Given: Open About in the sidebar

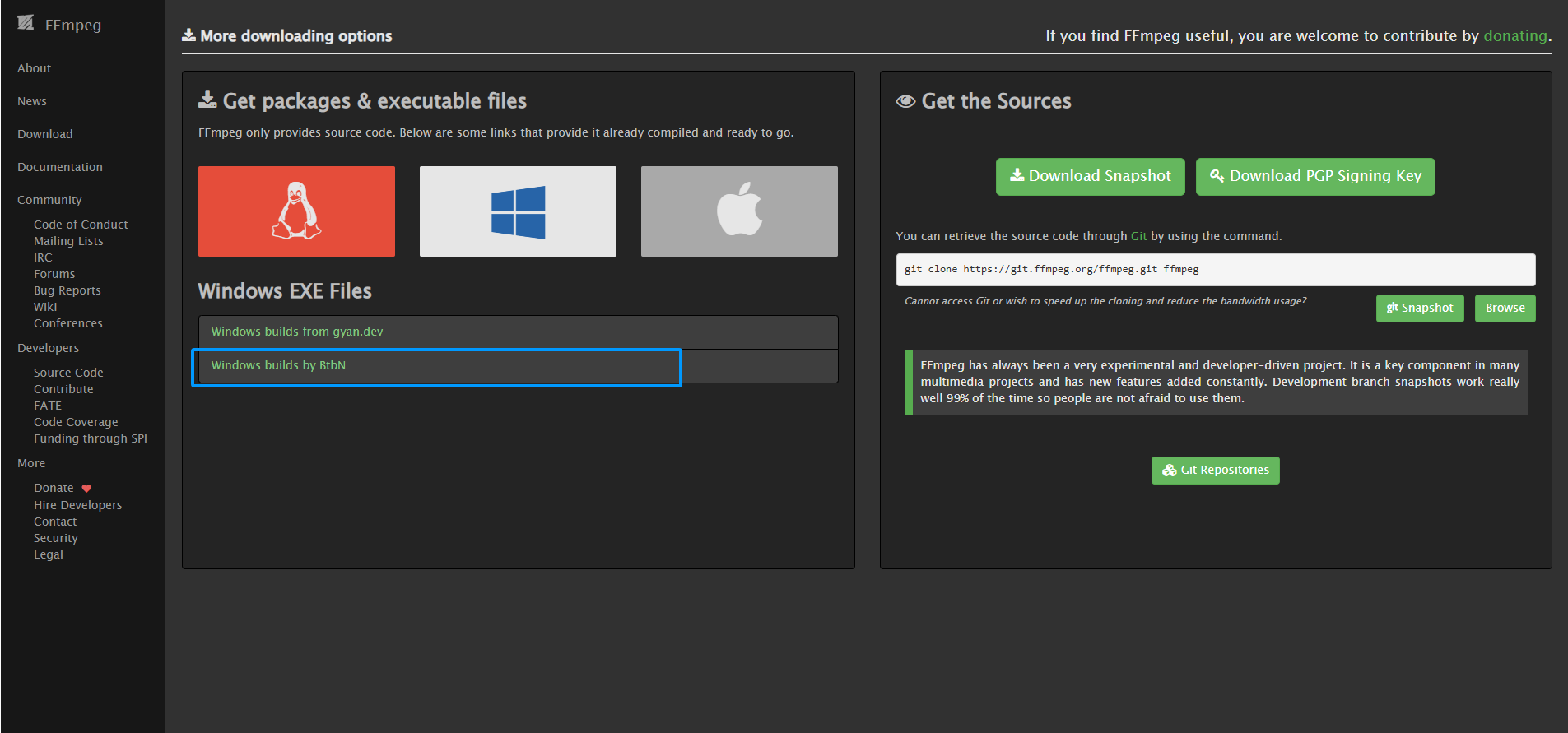Looking at the screenshot, I should point(34,68).
